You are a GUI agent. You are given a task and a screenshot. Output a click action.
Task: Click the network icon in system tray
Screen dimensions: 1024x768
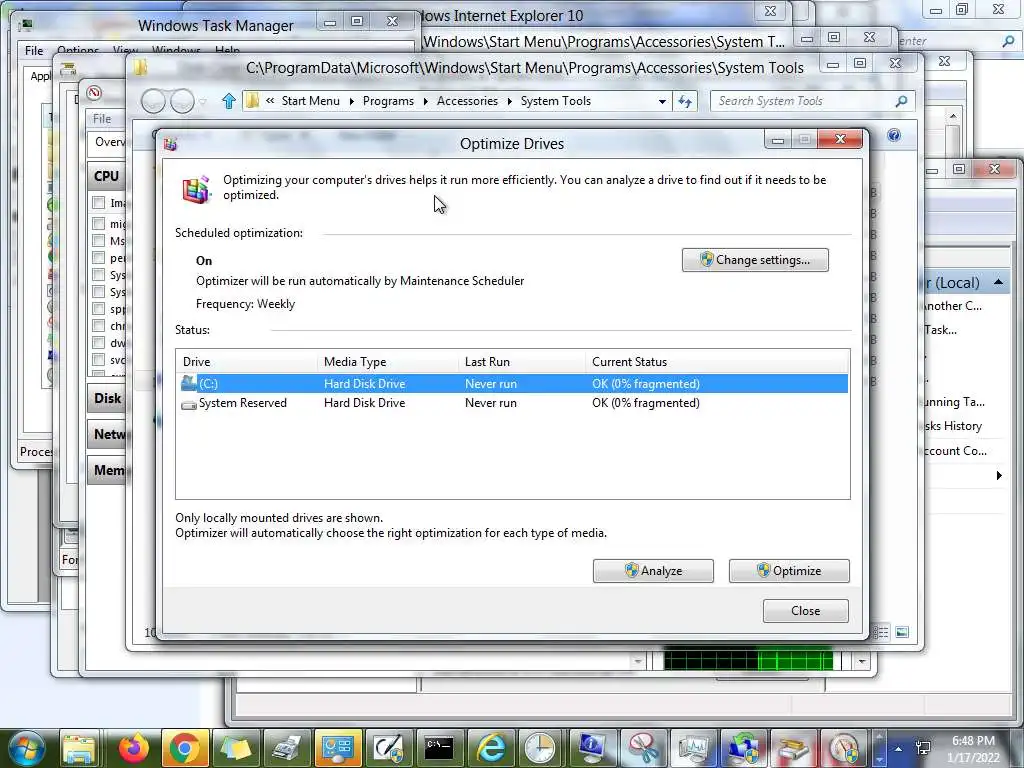tap(923, 748)
